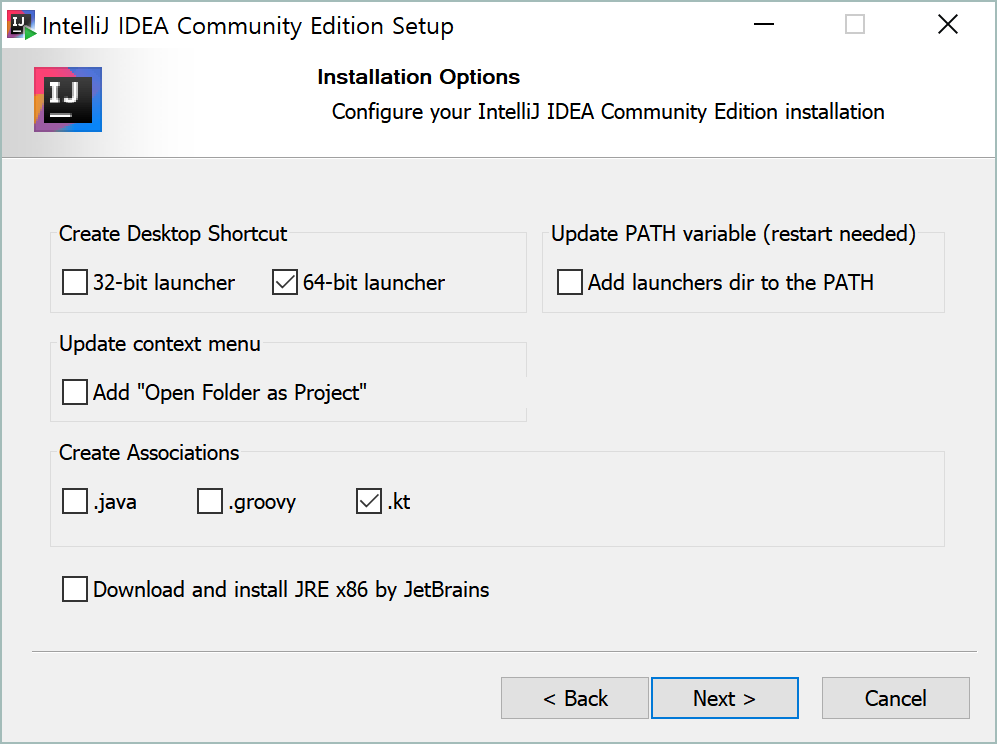Click the "Create Desktop Shortcut" group label
Image resolution: width=997 pixels, height=744 pixels.
pos(173,234)
